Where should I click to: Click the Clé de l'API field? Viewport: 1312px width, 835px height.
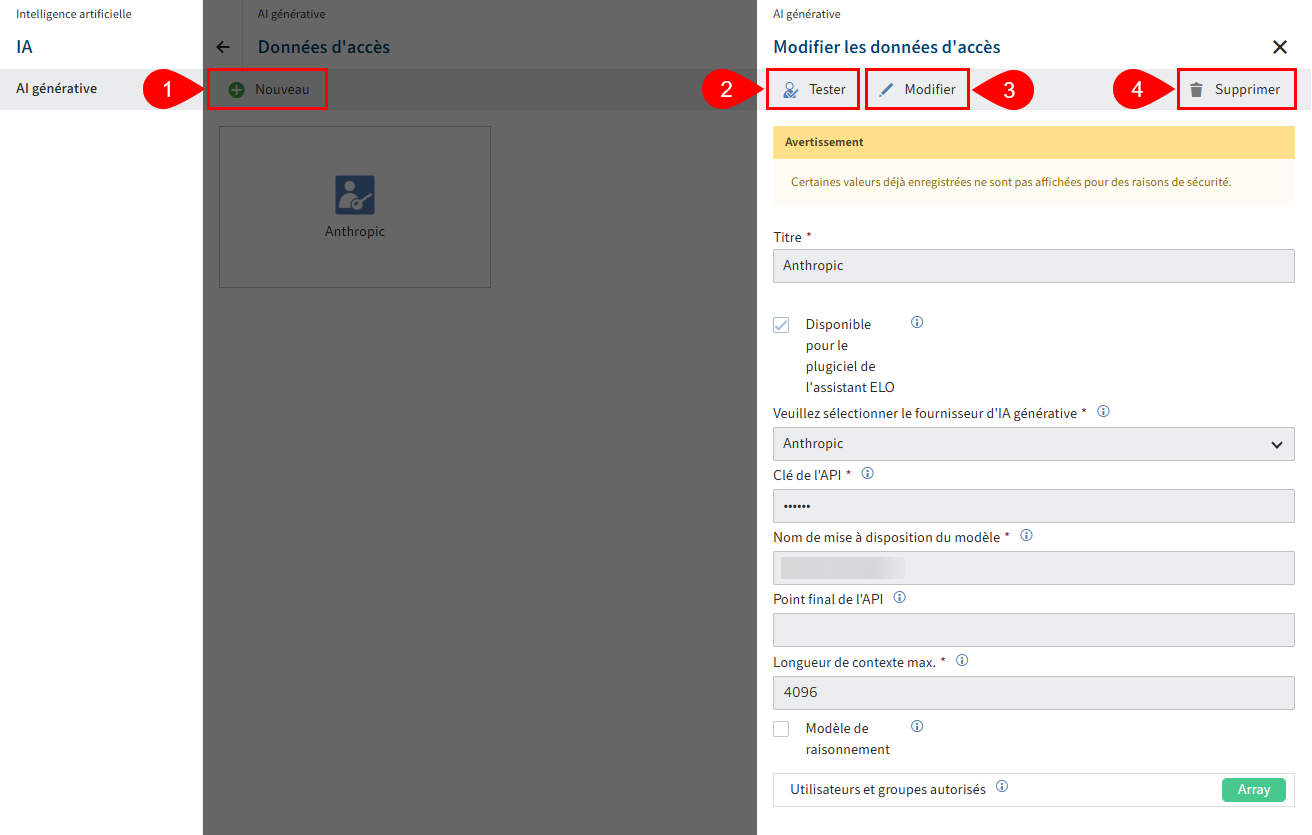[x=1034, y=506]
